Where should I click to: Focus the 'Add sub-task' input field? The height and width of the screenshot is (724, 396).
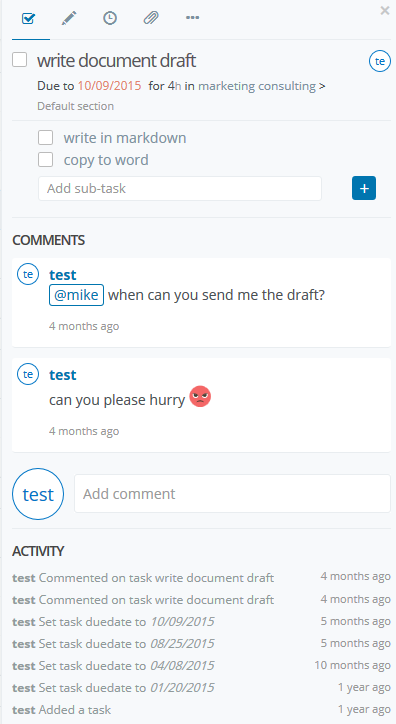(x=180, y=188)
